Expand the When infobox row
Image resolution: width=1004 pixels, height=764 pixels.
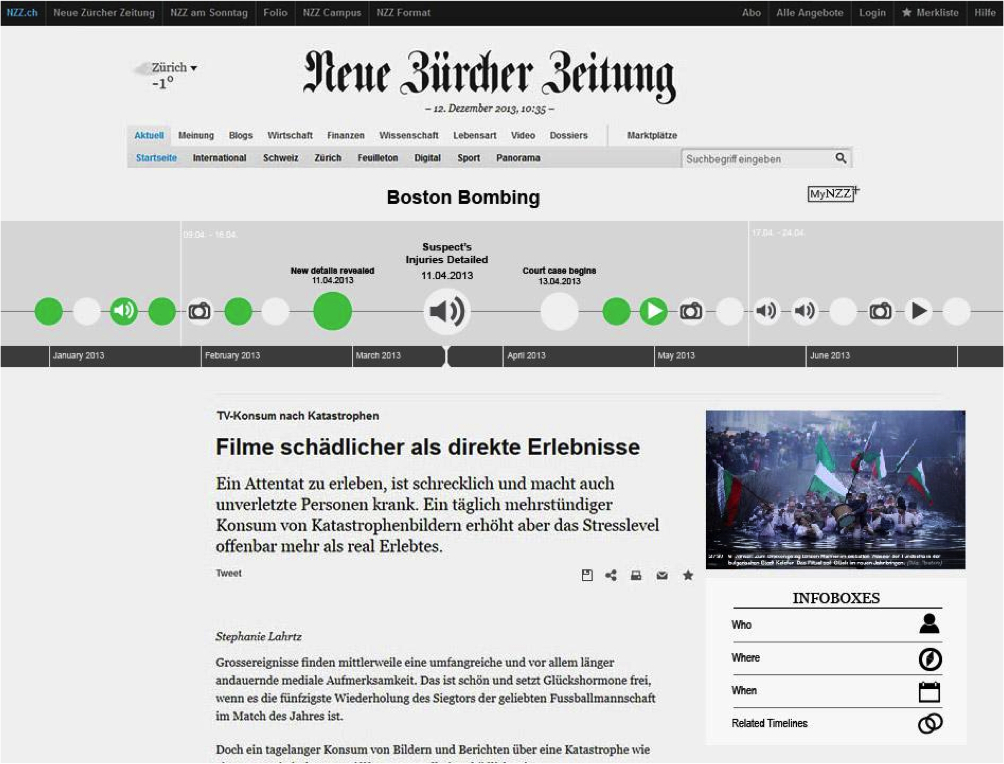pyautogui.click(x=835, y=691)
